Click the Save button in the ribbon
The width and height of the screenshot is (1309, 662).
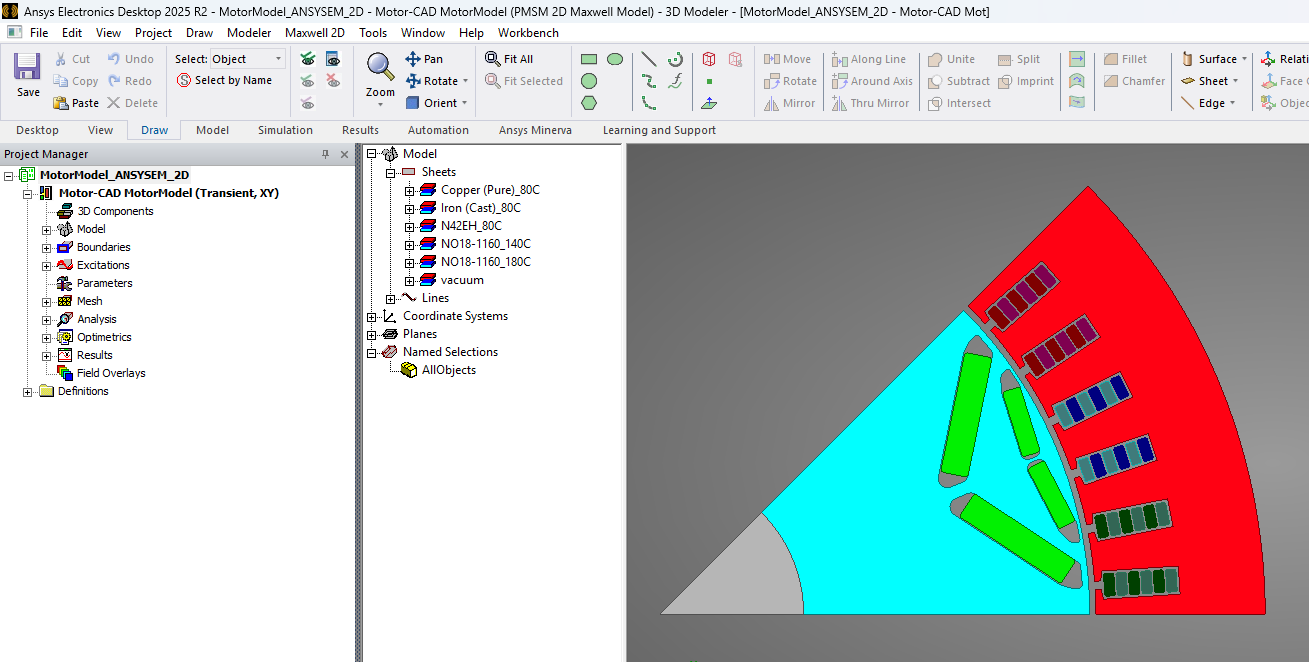pyautogui.click(x=28, y=75)
